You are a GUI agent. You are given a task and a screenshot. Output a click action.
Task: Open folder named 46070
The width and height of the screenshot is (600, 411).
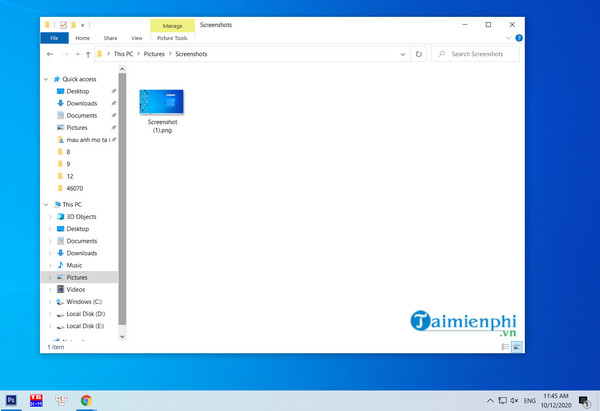[x=74, y=188]
